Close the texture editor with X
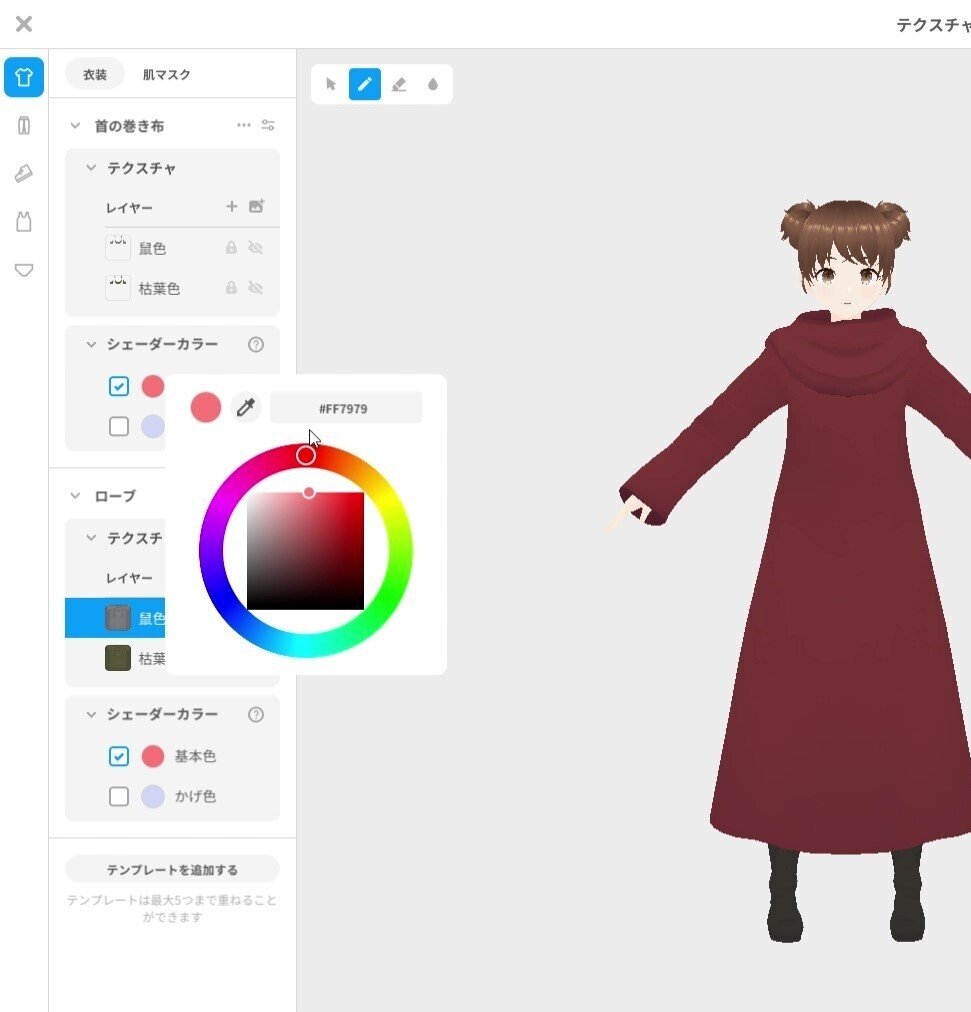The image size is (971, 1012). click(x=24, y=24)
